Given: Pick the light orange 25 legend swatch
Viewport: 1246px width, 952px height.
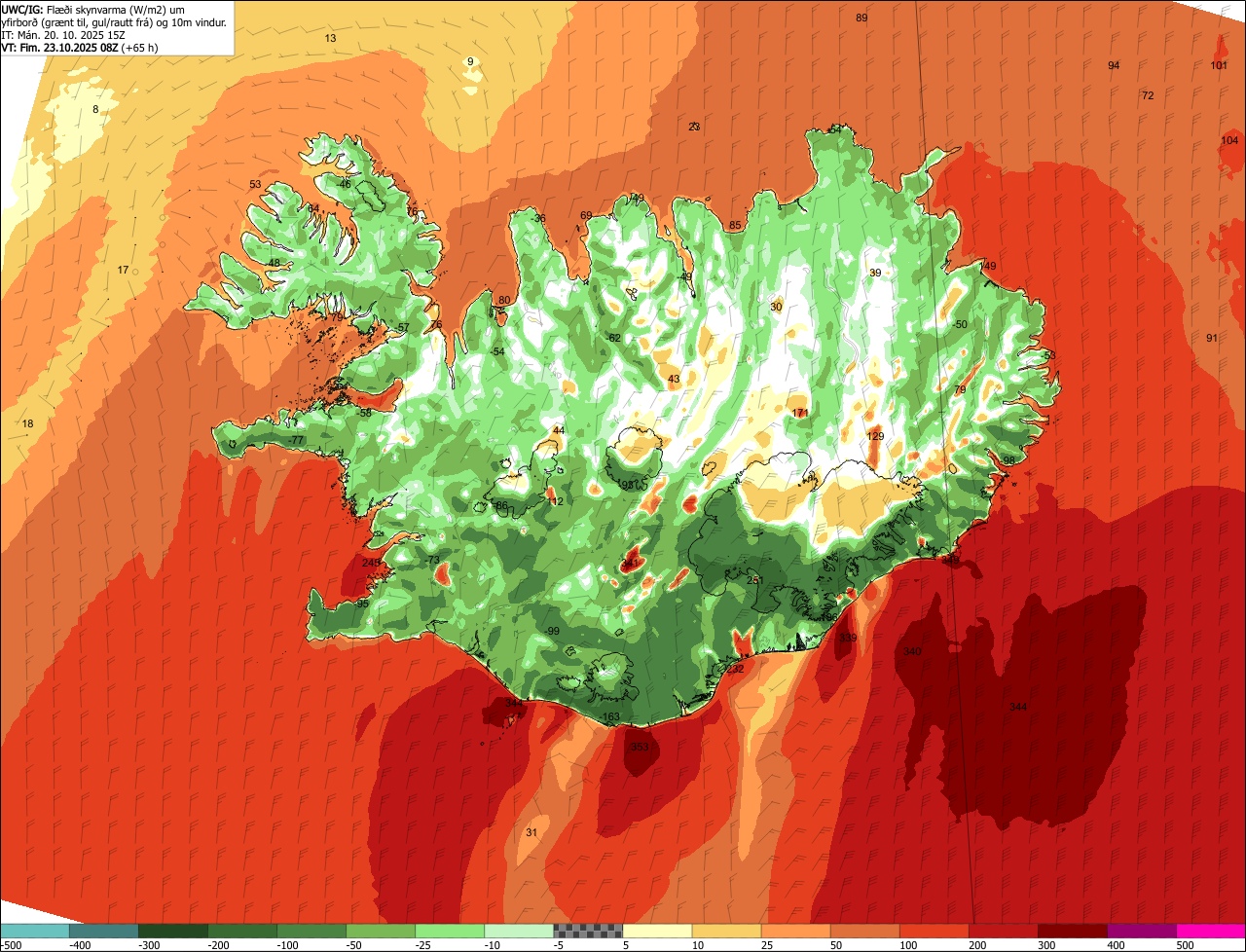Looking at the screenshot, I should coord(795,931).
